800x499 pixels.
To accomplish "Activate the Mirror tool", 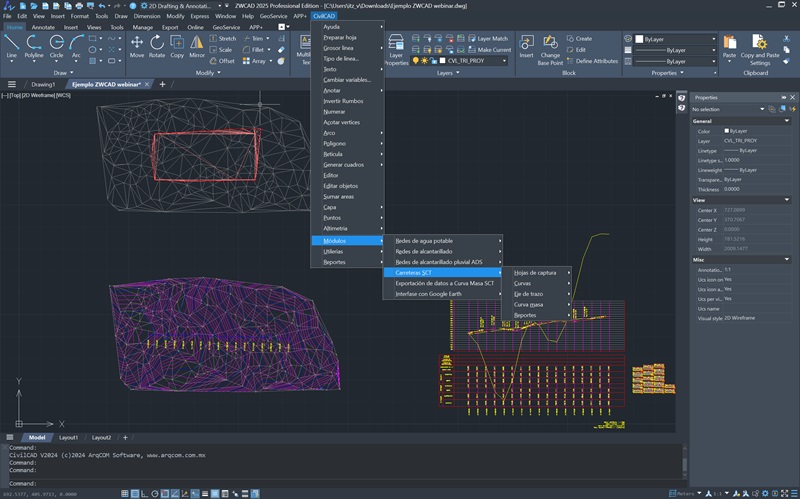I will tap(196, 46).
